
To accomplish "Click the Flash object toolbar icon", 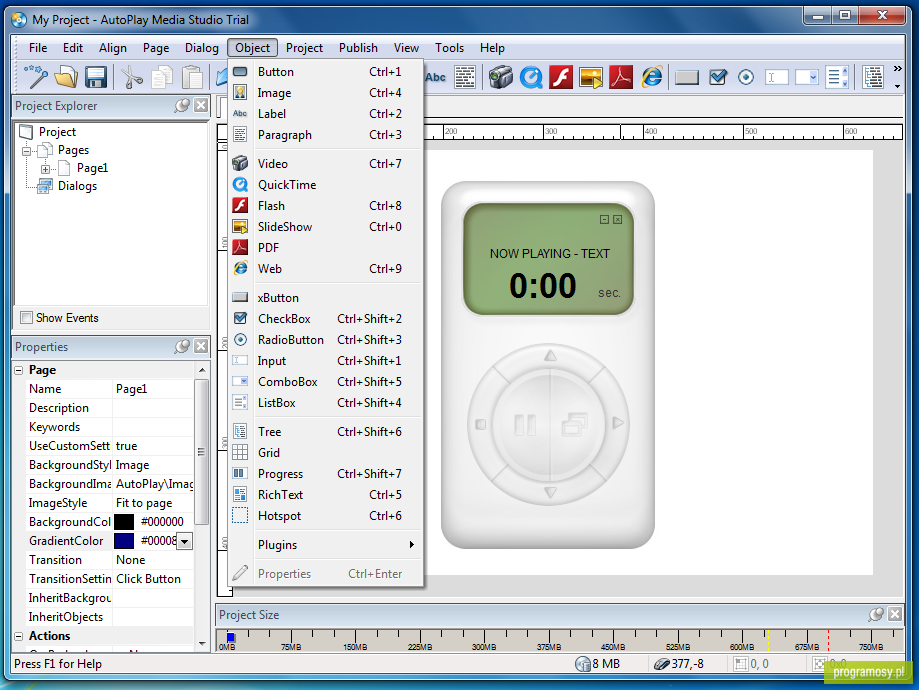I will tap(561, 77).
